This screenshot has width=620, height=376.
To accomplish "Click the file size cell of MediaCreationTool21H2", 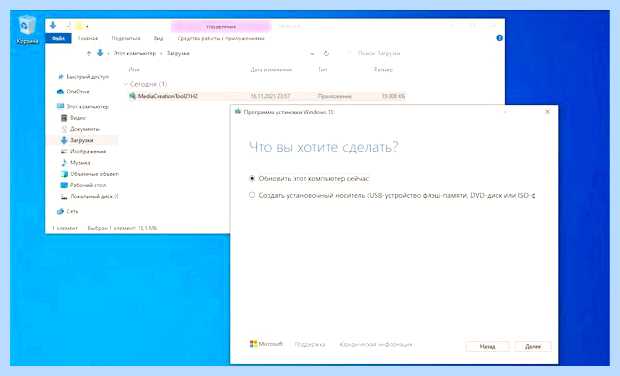I will coord(393,96).
